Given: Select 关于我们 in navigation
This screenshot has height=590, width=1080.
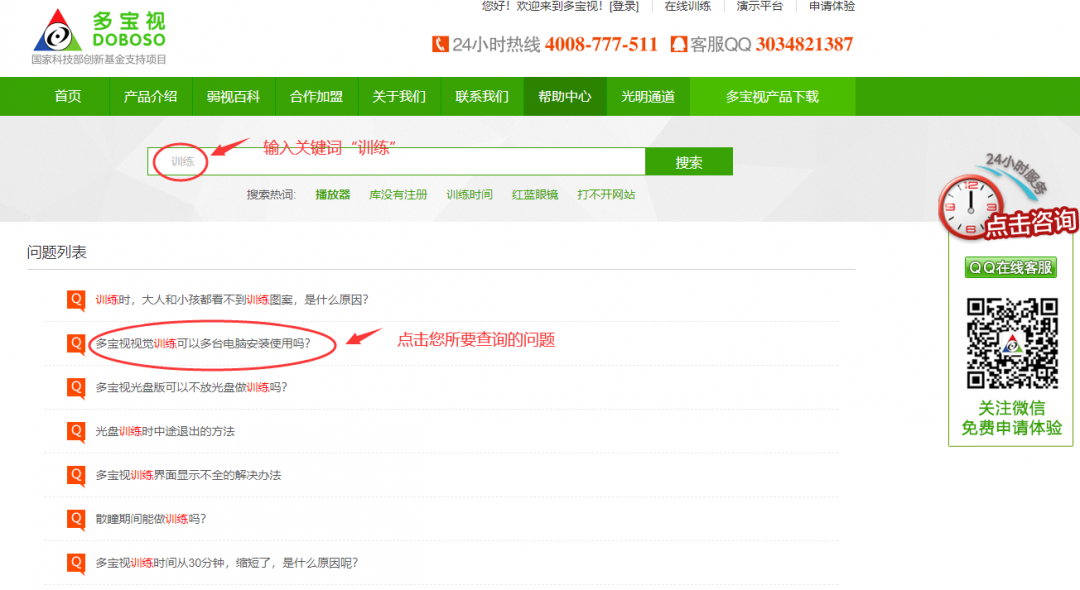Looking at the screenshot, I should [x=399, y=96].
